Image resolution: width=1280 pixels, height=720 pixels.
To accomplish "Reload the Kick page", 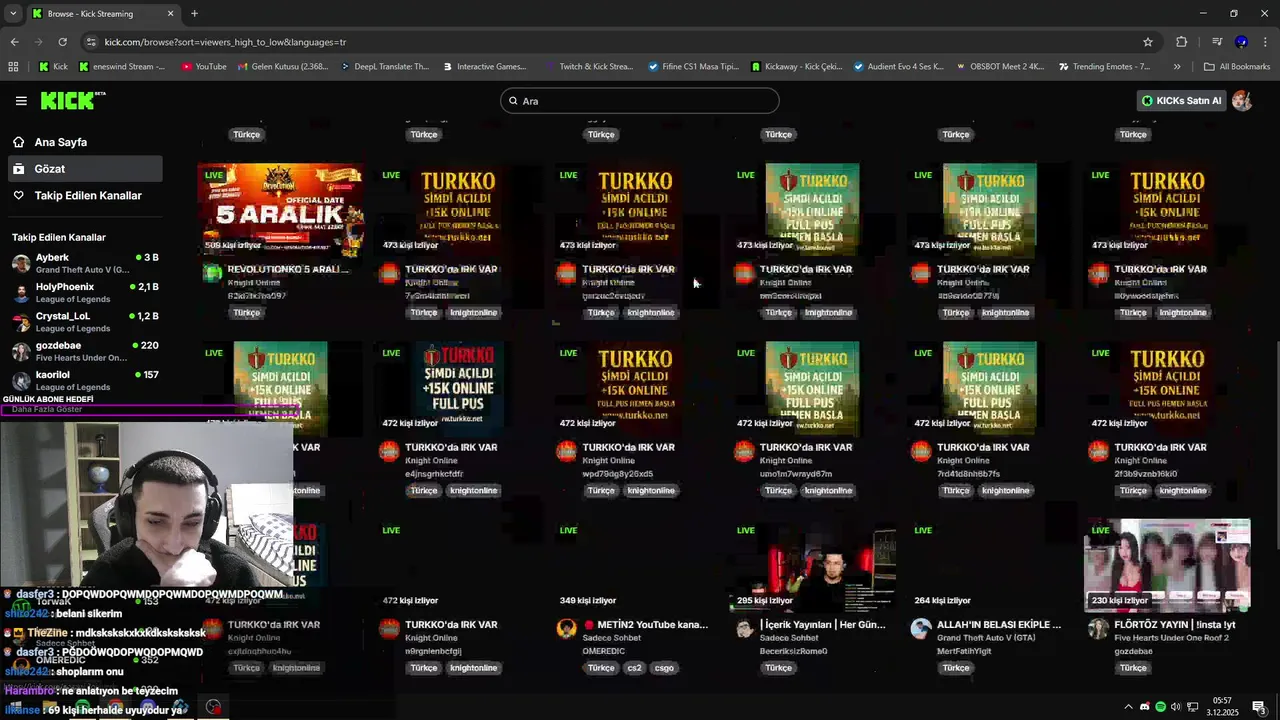I will click(x=62, y=42).
